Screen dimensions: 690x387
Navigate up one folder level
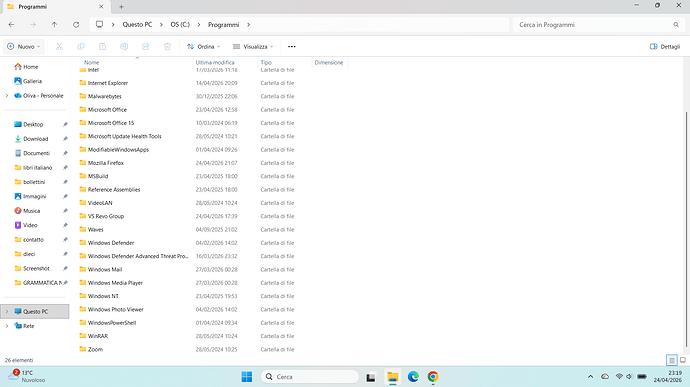[54, 25]
